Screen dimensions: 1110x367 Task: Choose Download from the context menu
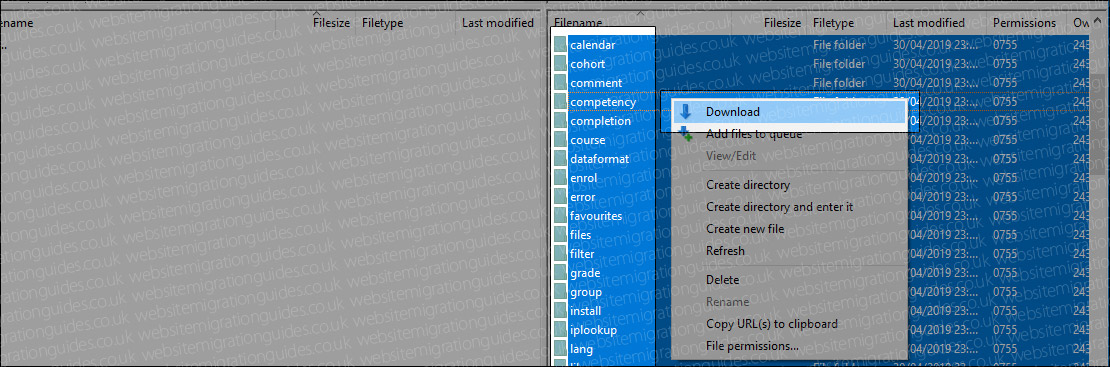click(789, 112)
